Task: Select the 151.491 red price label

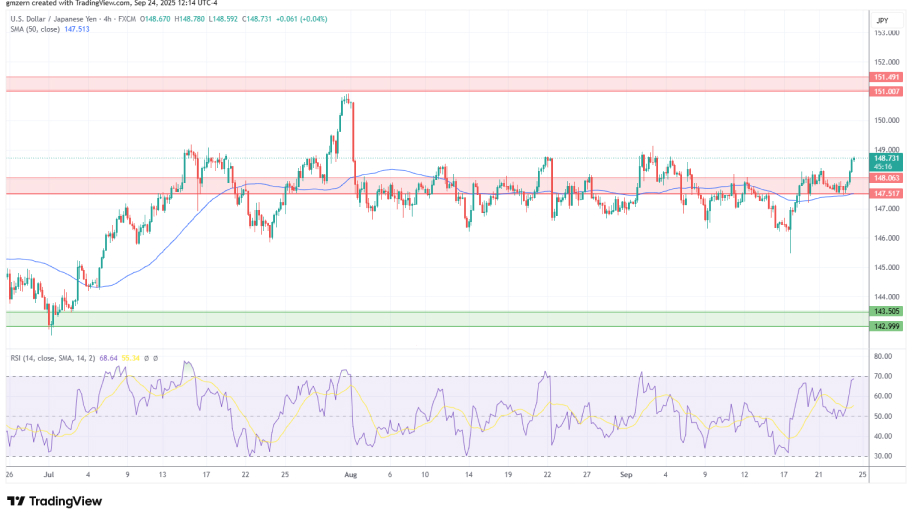Action: (886, 77)
